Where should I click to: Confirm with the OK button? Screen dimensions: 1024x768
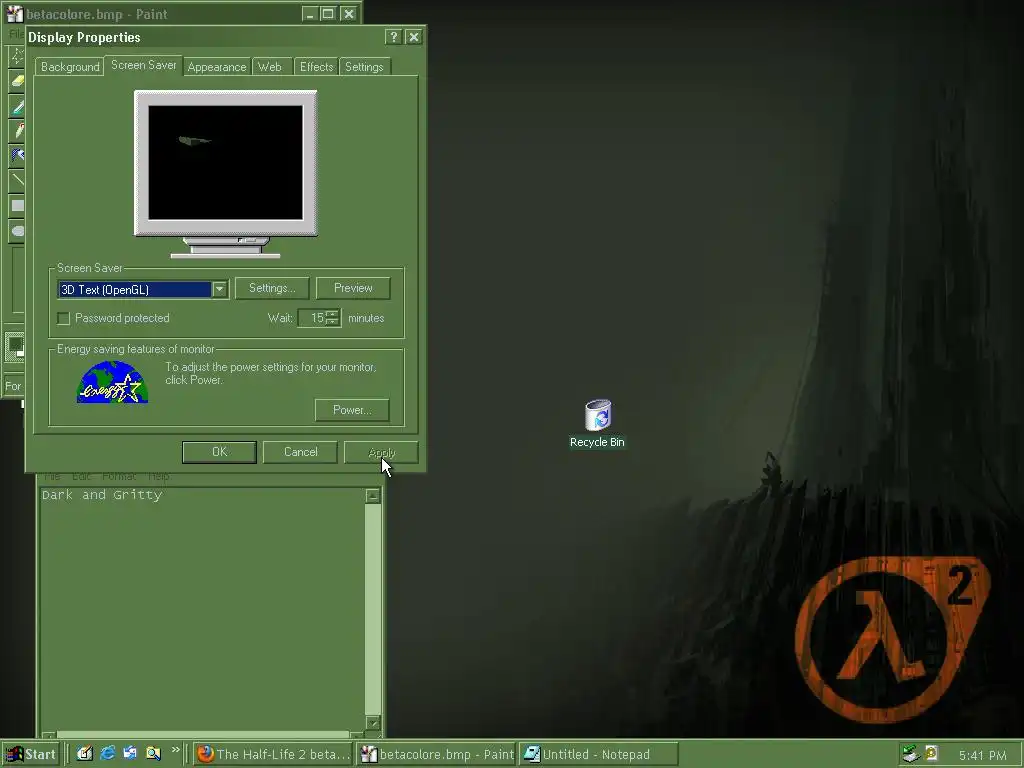coord(219,452)
